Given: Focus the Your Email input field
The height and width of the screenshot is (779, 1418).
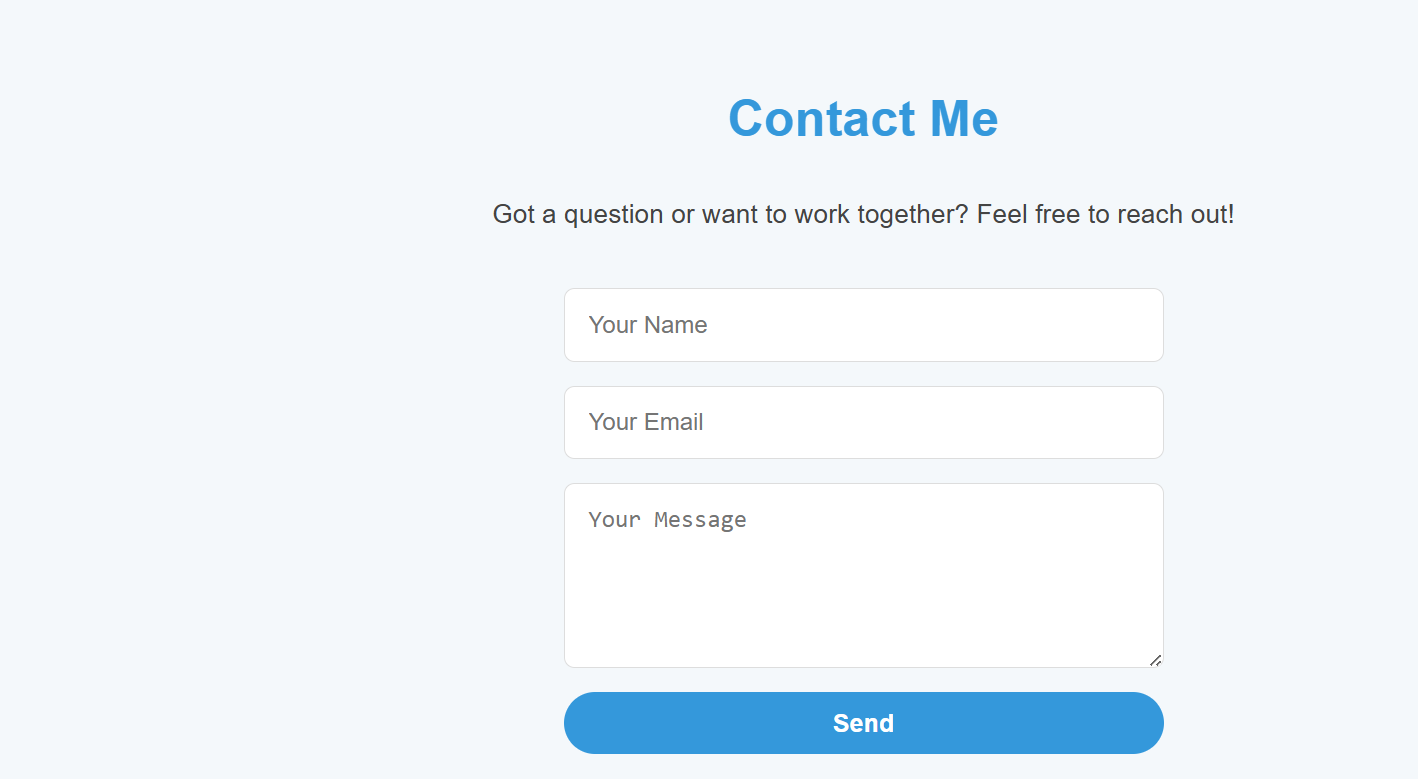Looking at the screenshot, I should (863, 422).
